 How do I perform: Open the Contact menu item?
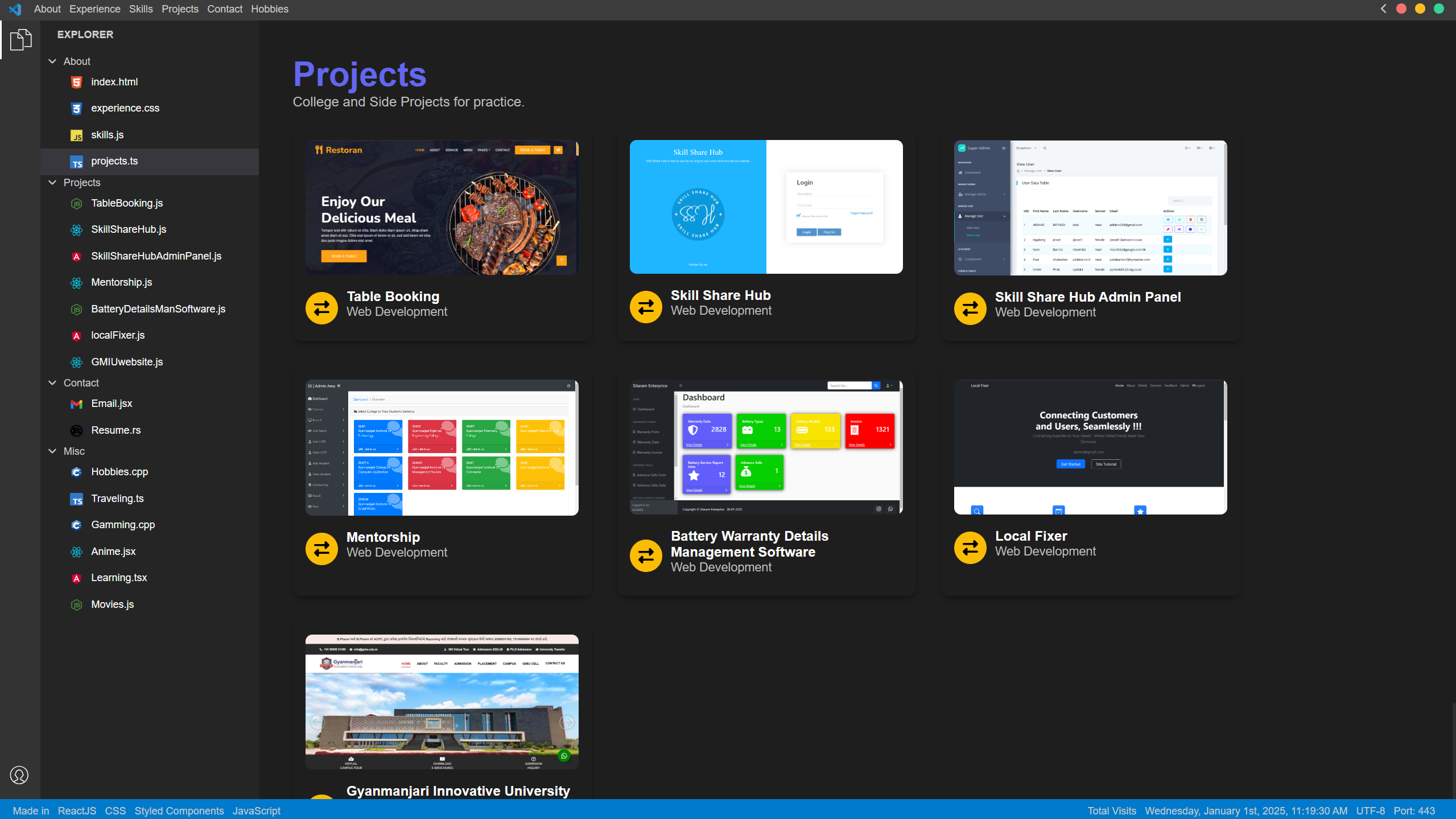click(x=225, y=9)
